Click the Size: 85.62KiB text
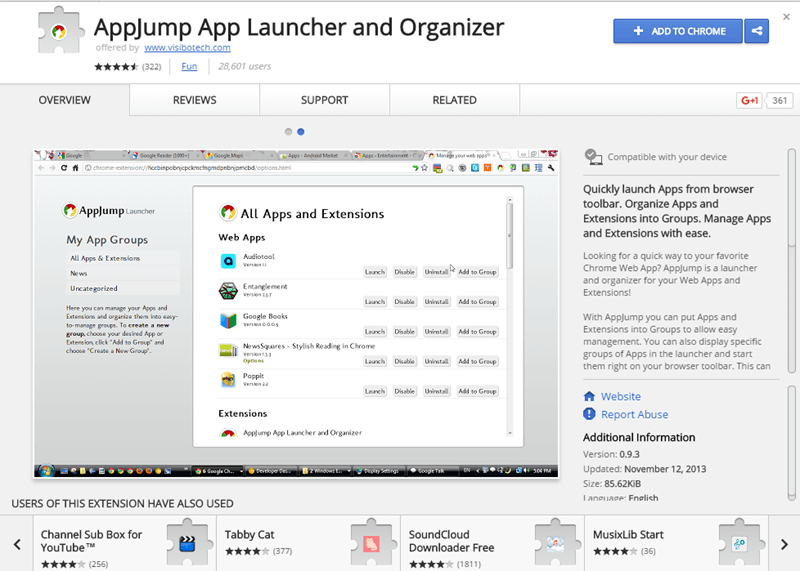The image size is (800, 571). [x=612, y=484]
